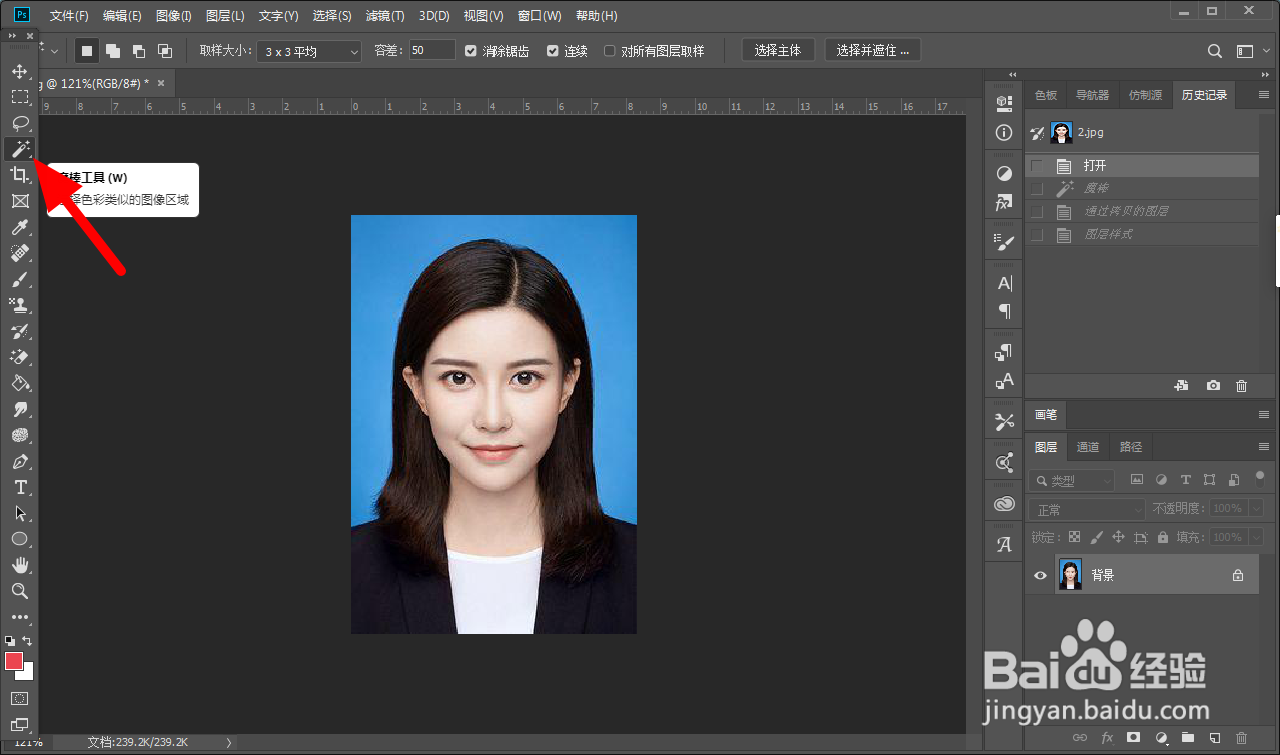
Task: Pick the Eyedropper tool
Action: 19,228
